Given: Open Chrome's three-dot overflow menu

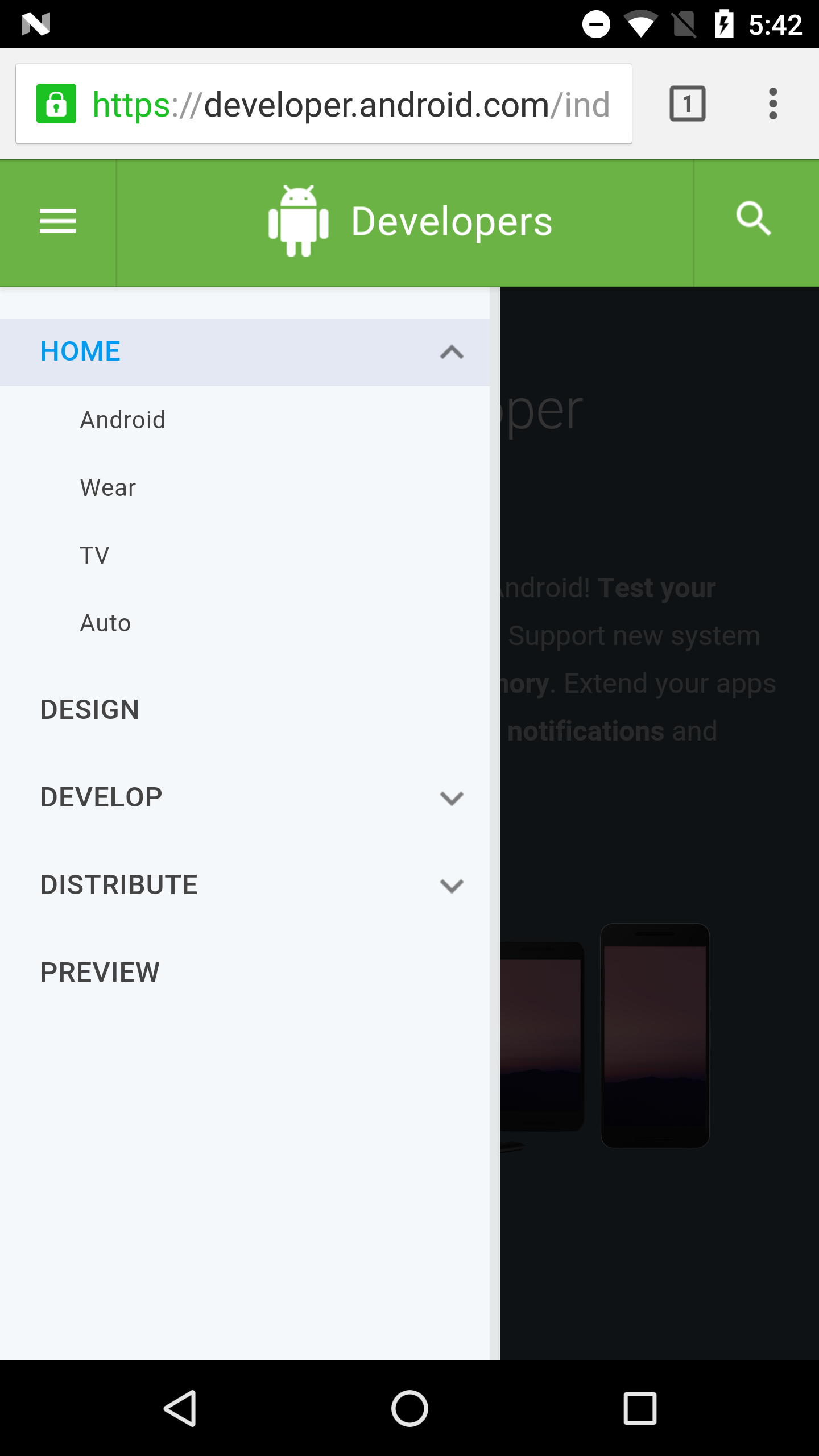Looking at the screenshot, I should point(772,104).
